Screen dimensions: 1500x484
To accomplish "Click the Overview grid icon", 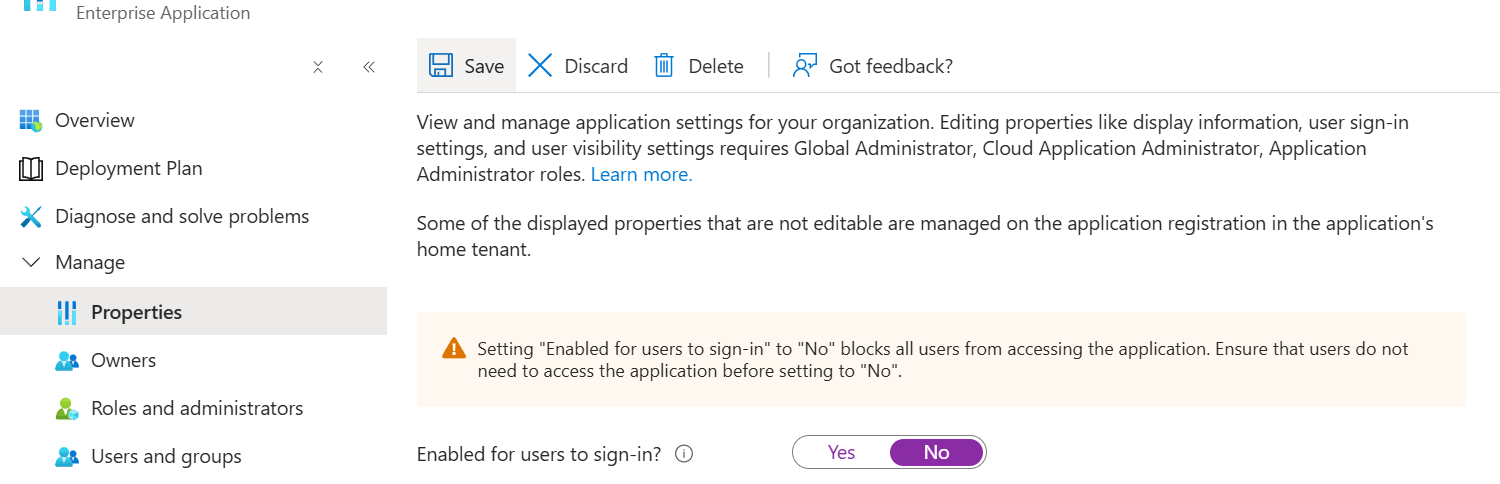I will [x=31, y=120].
